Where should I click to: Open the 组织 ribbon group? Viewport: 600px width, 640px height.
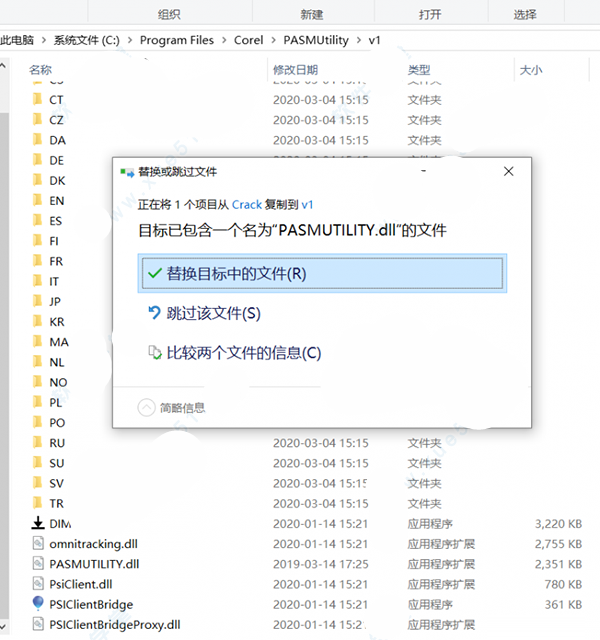169,15
